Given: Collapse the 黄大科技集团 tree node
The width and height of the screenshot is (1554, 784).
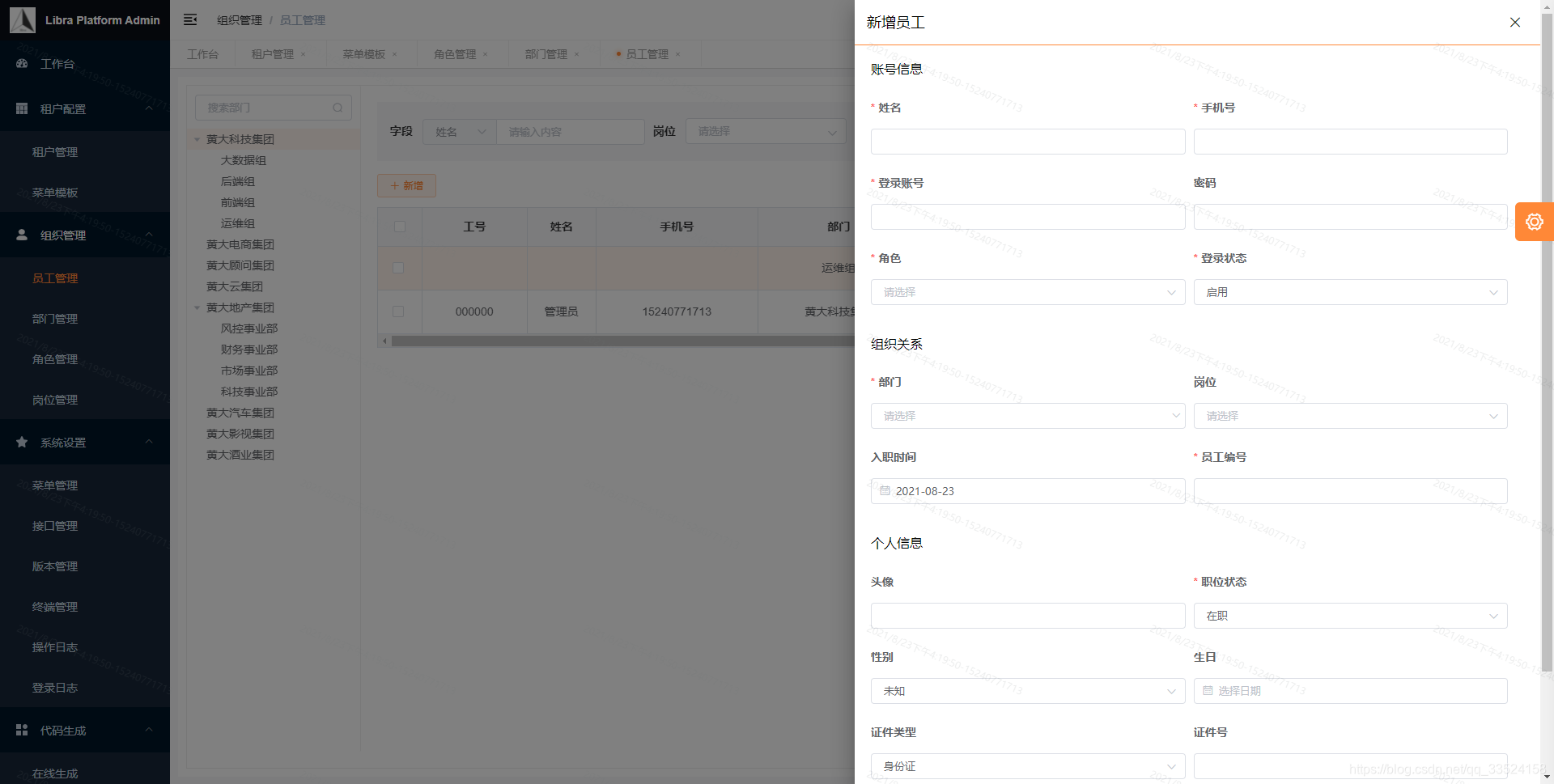Looking at the screenshot, I should tap(197, 138).
